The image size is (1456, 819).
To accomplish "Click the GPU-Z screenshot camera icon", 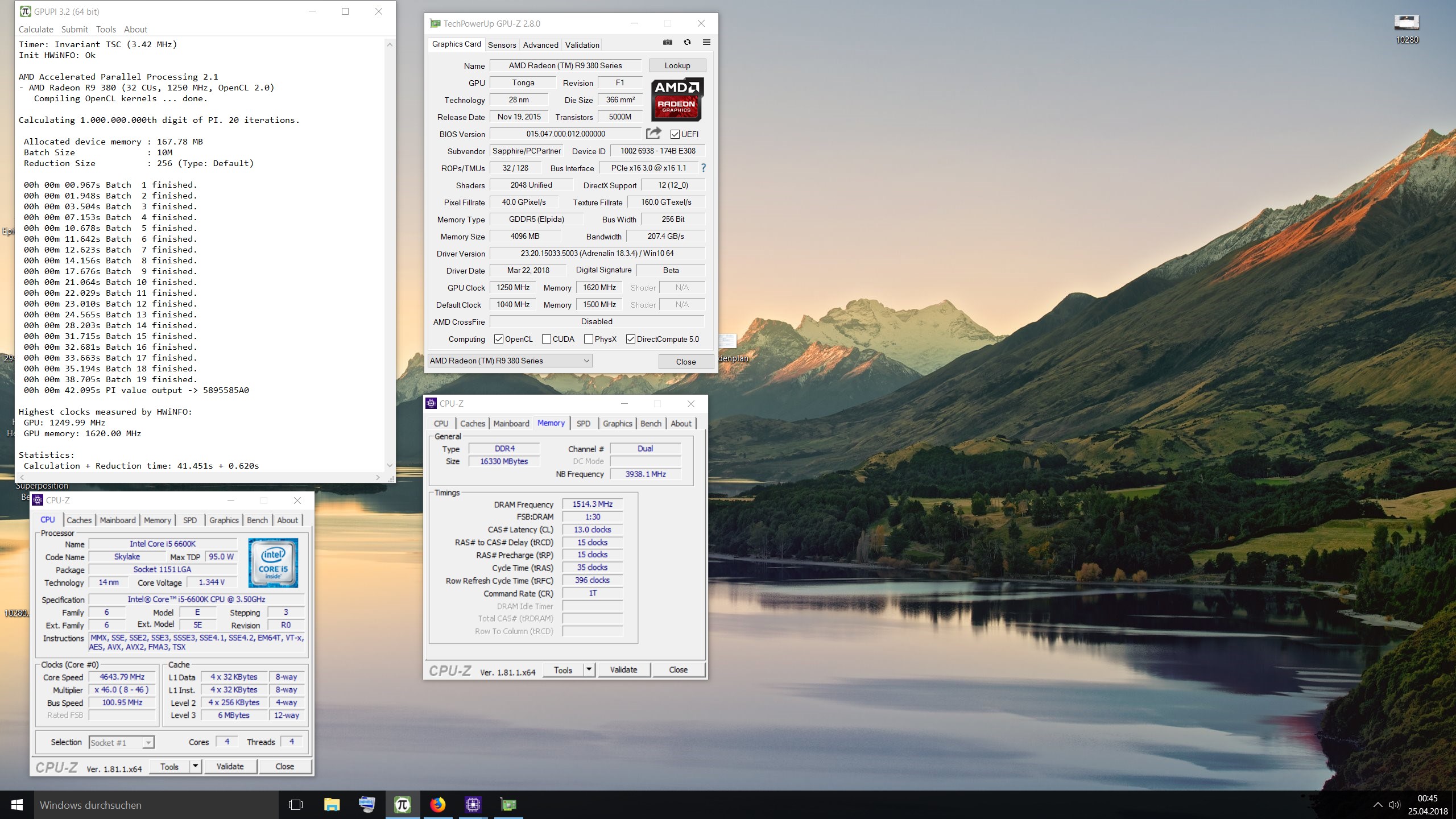I will point(668,43).
